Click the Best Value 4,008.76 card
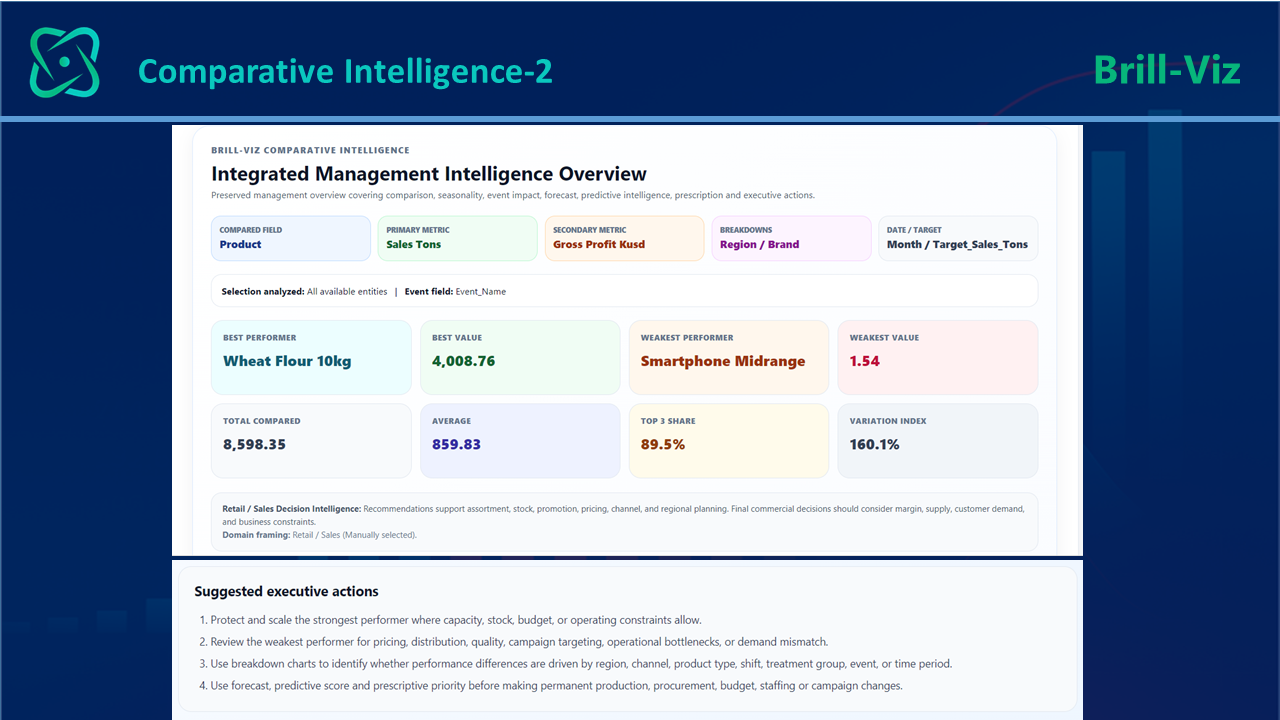The width and height of the screenshot is (1280, 720). click(x=520, y=357)
